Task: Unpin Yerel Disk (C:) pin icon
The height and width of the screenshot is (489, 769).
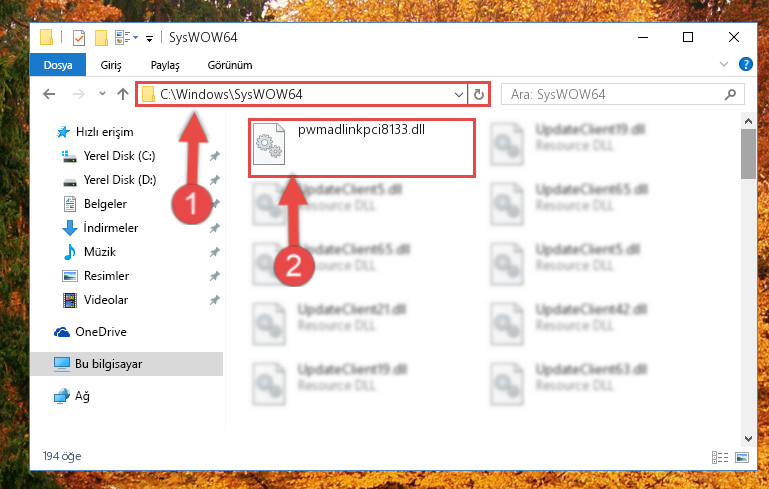Action: click(x=214, y=156)
